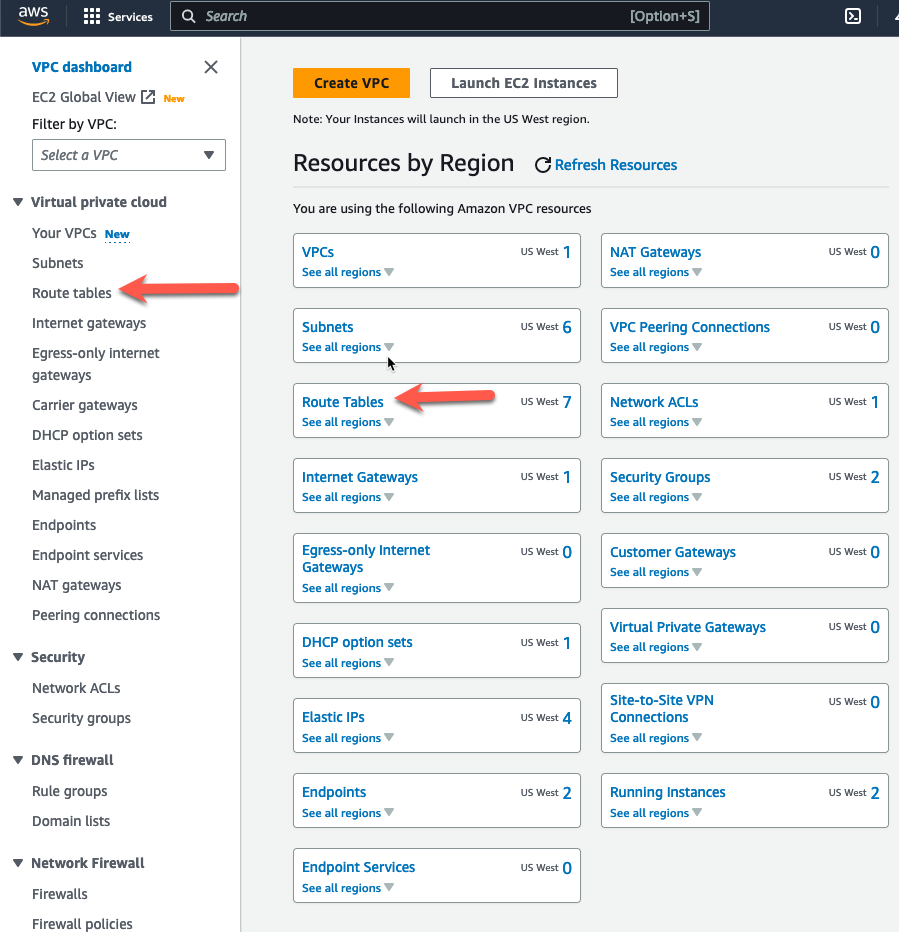899x932 pixels.
Task: Click the Refresh Resources circular arrow icon
Action: pyautogui.click(x=542, y=165)
